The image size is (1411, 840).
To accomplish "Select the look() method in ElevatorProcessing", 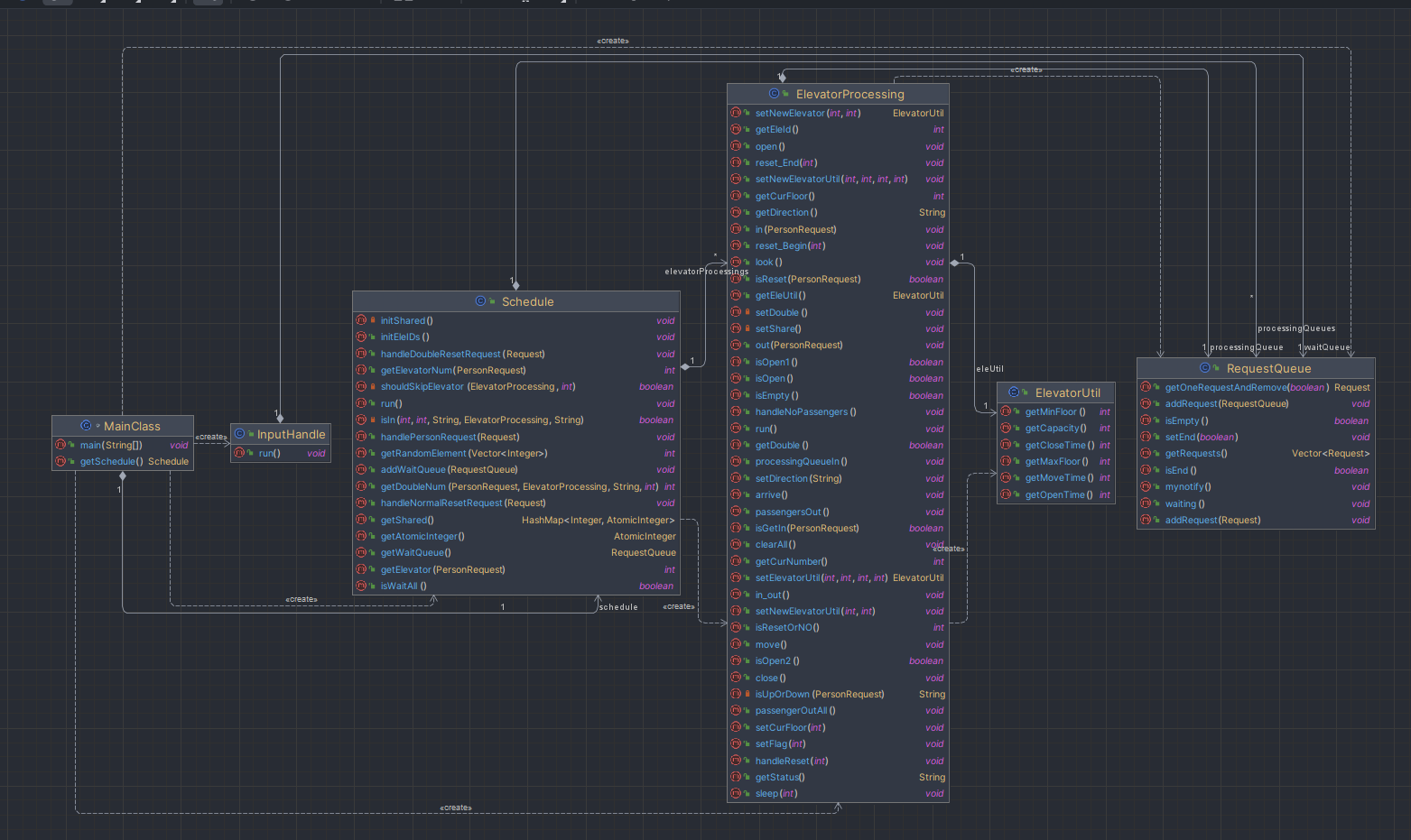I will pos(838,263).
